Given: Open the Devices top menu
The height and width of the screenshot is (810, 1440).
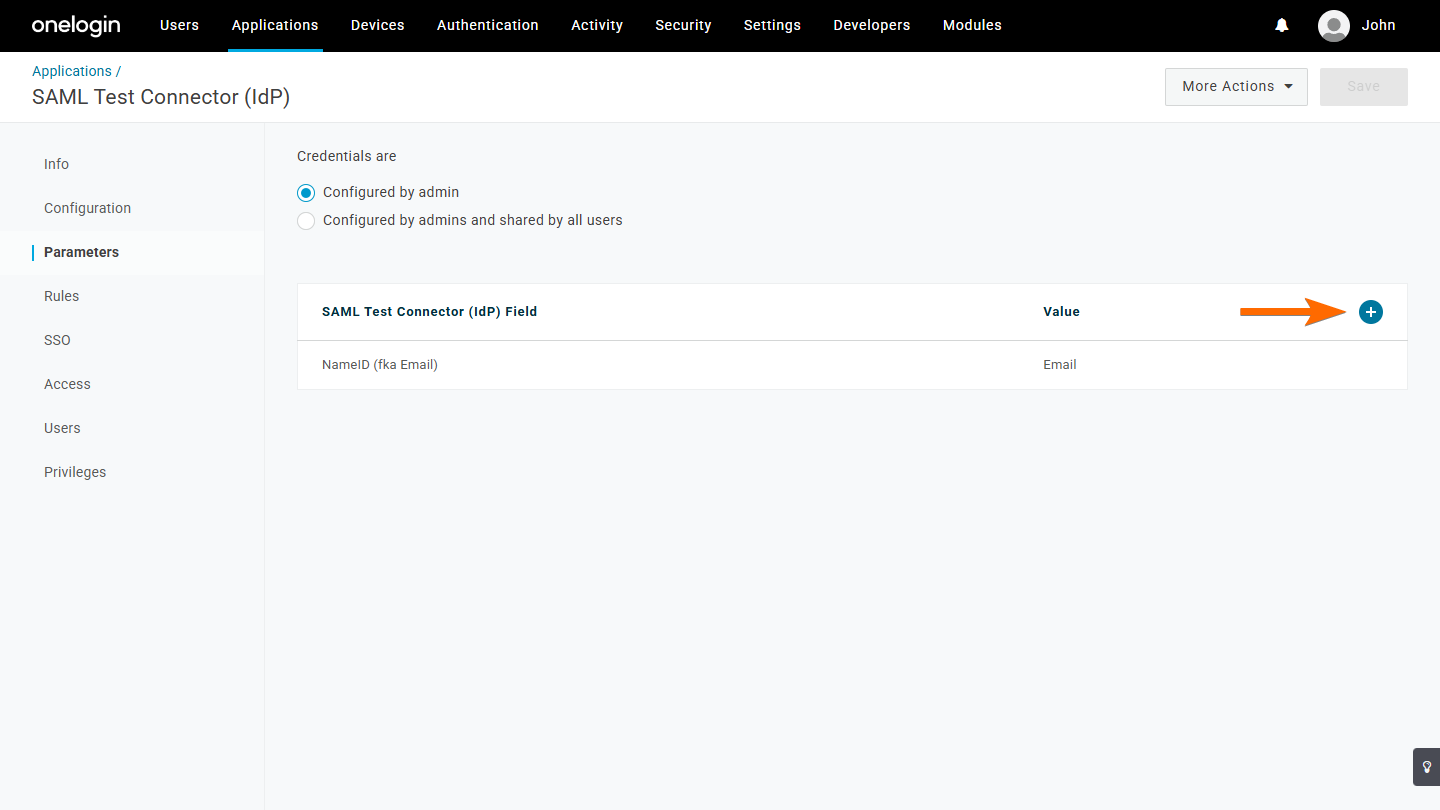Looking at the screenshot, I should click(x=378, y=26).
